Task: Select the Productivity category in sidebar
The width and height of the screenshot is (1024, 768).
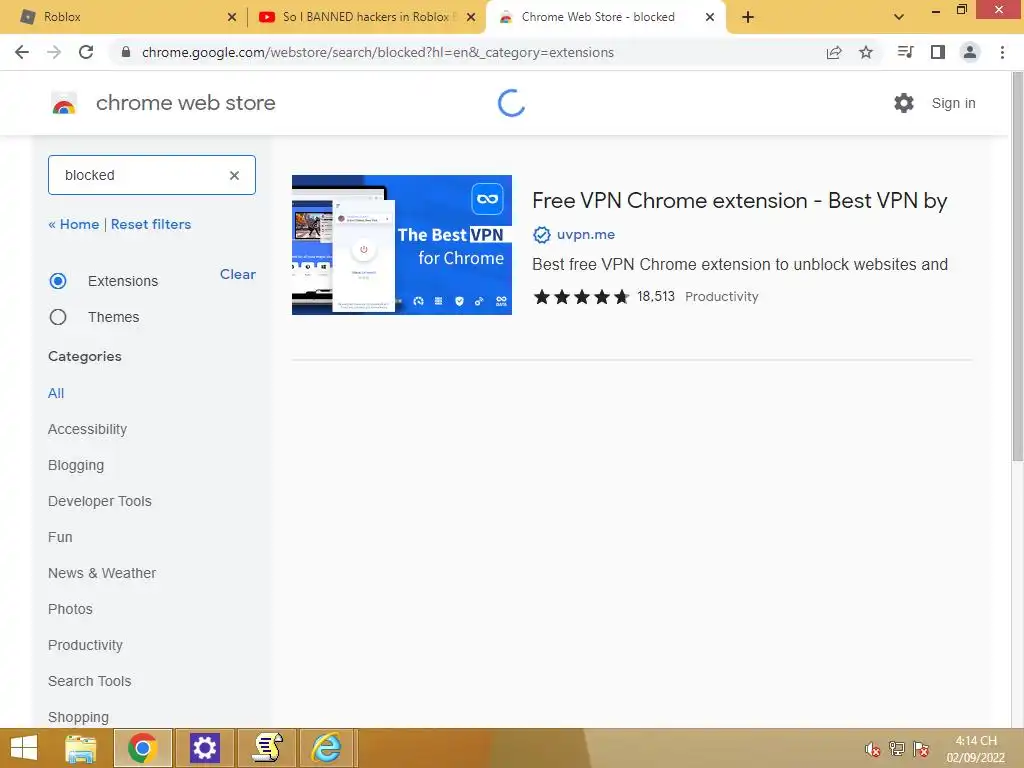Action: 86,645
